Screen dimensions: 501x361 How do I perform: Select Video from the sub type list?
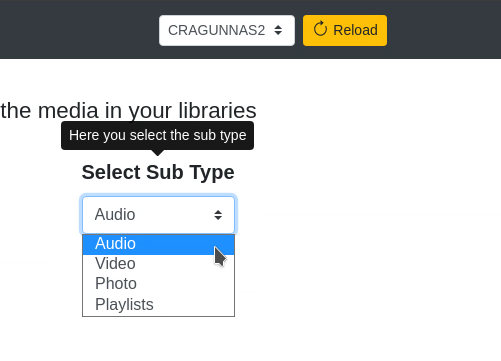158,264
